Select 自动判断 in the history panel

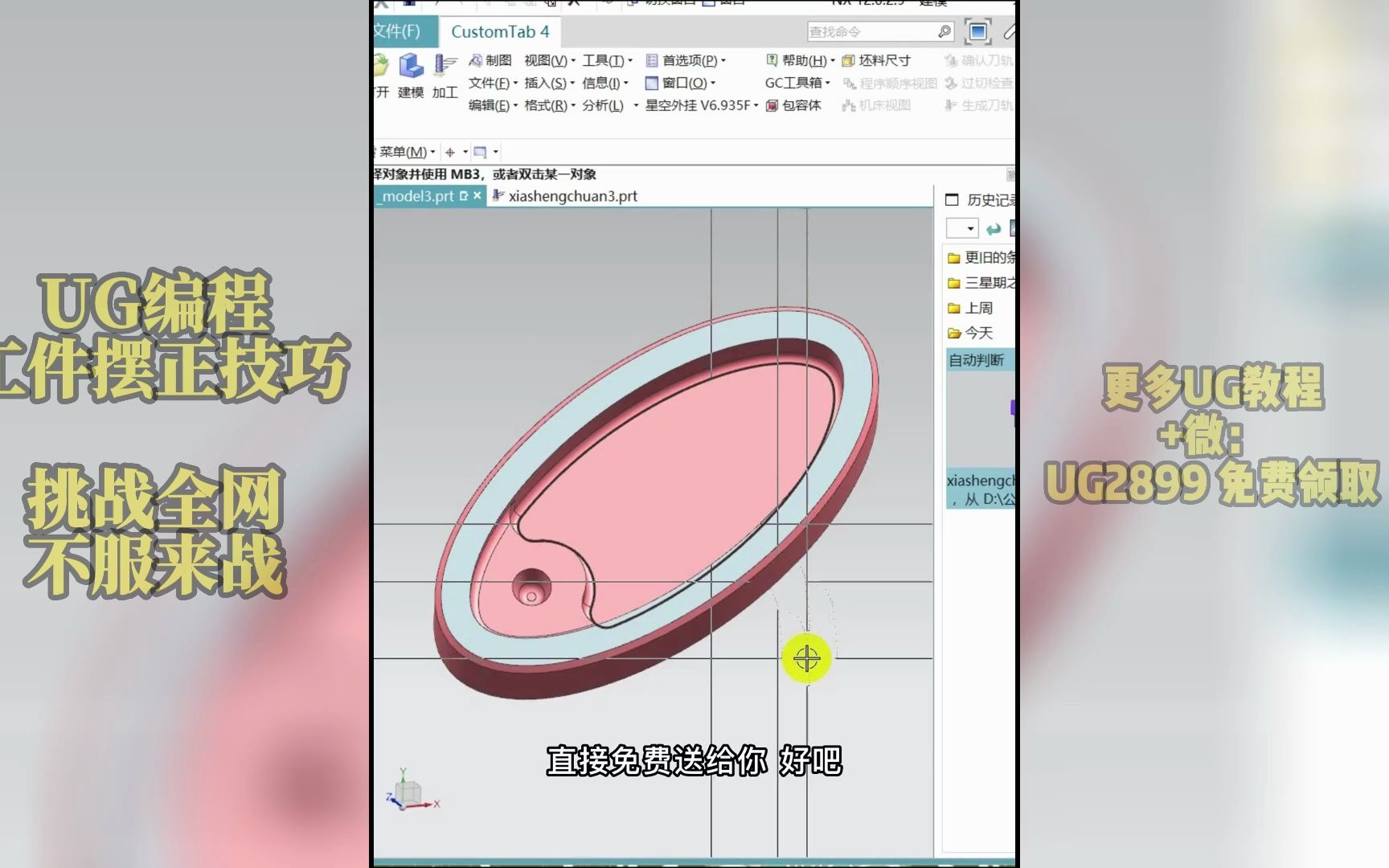pyautogui.click(x=975, y=360)
